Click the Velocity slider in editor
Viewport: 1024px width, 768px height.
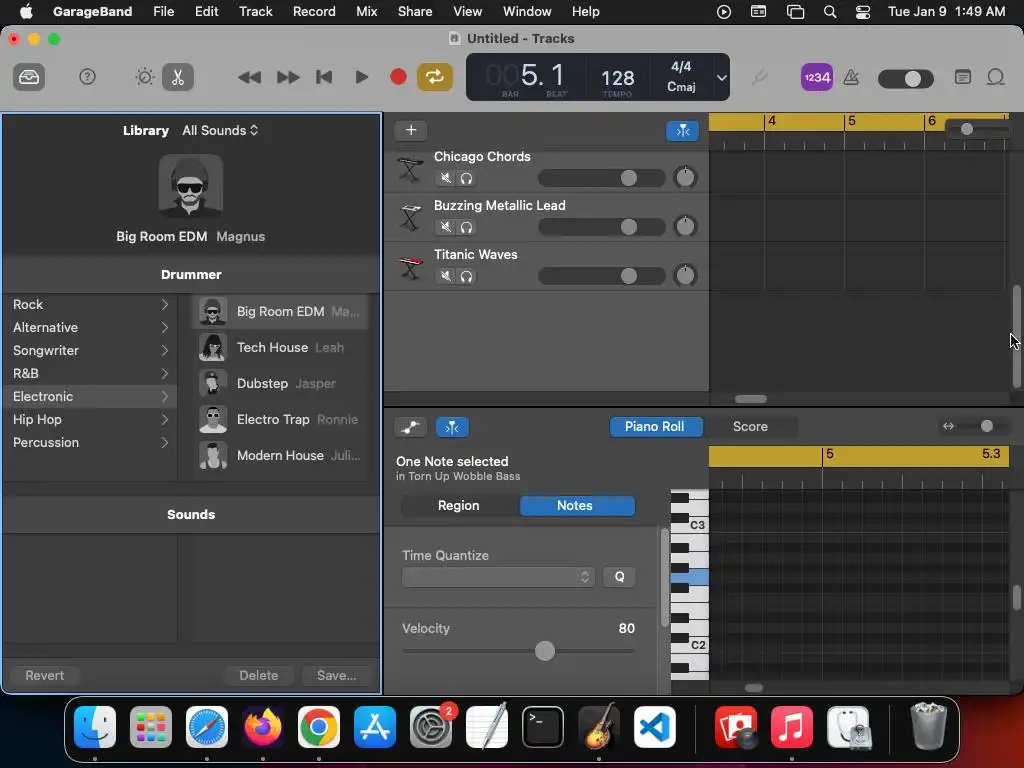[x=519, y=650]
